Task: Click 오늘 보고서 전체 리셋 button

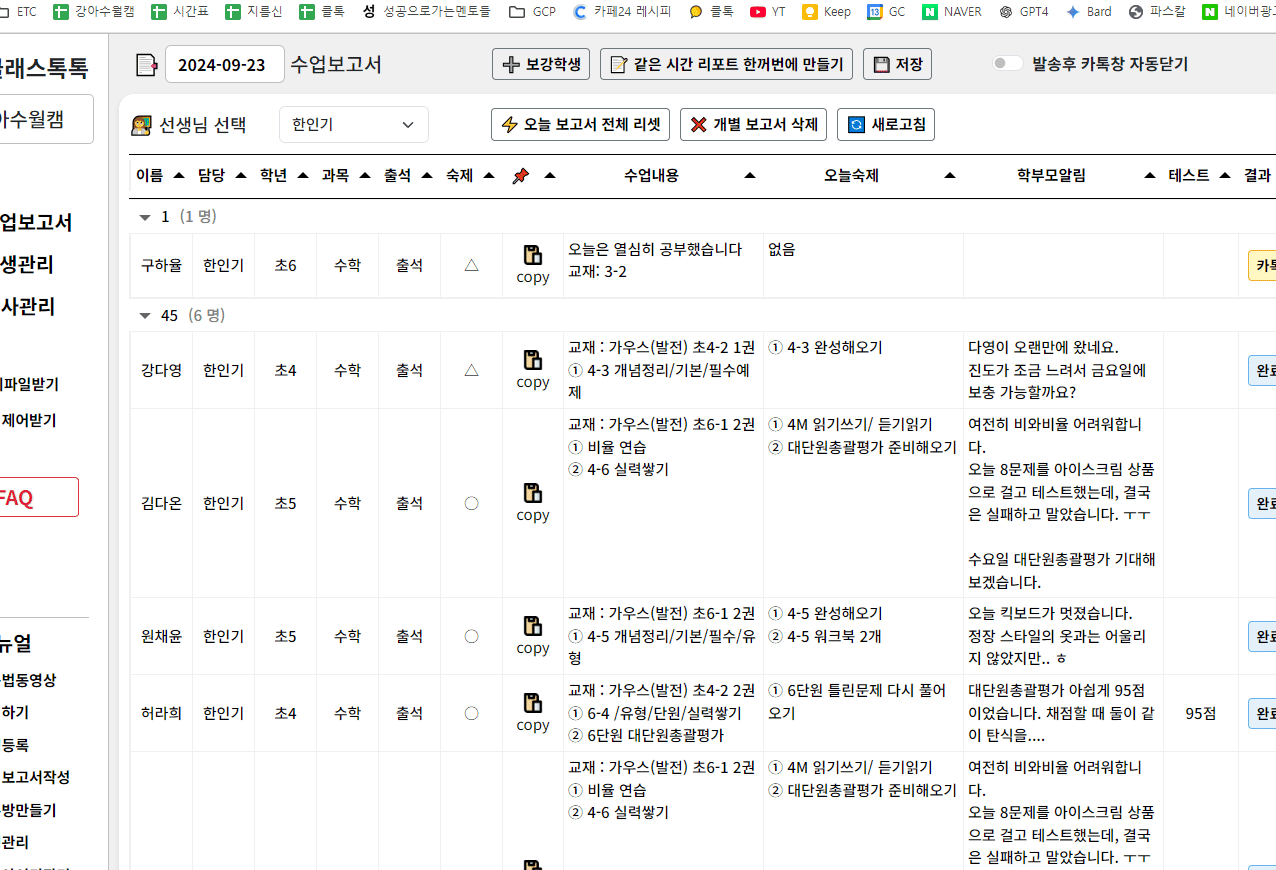Action: click(x=581, y=125)
